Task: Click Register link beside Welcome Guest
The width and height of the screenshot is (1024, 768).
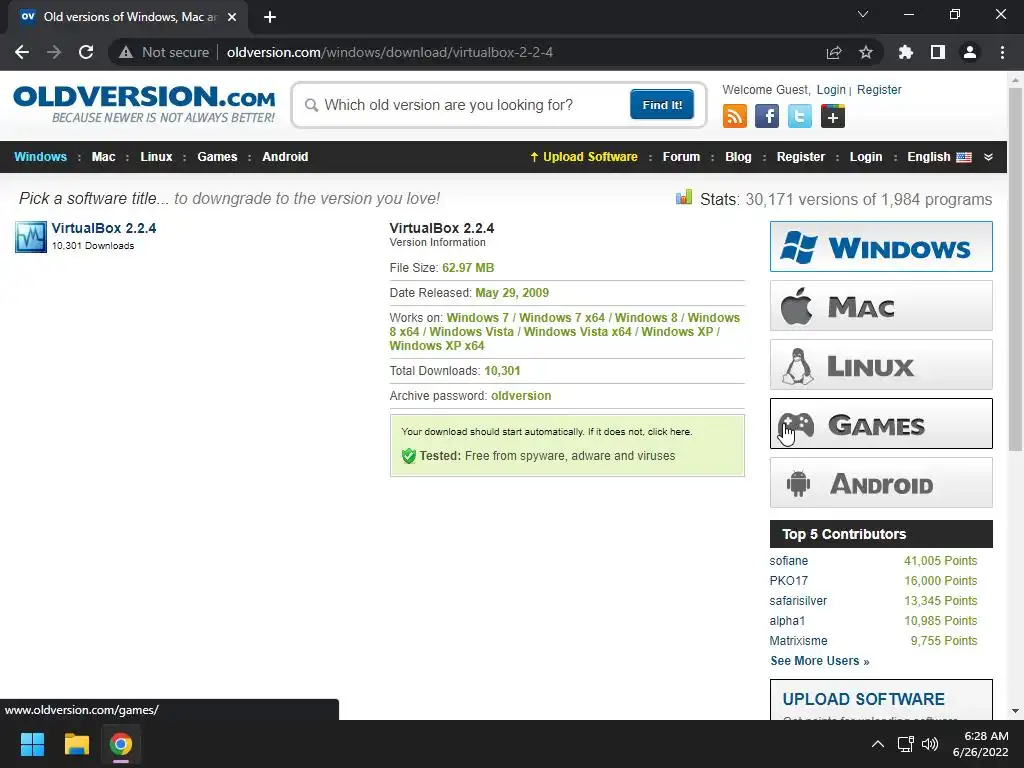Action: click(879, 89)
